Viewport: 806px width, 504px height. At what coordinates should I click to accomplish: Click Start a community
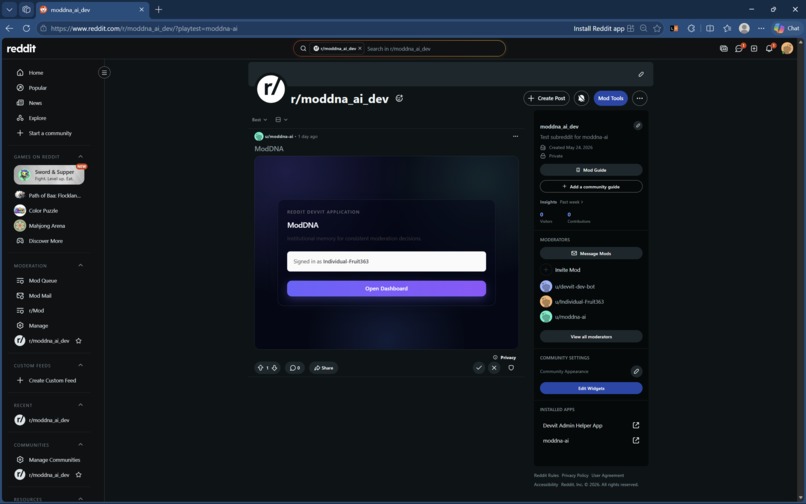[x=50, y=133]
